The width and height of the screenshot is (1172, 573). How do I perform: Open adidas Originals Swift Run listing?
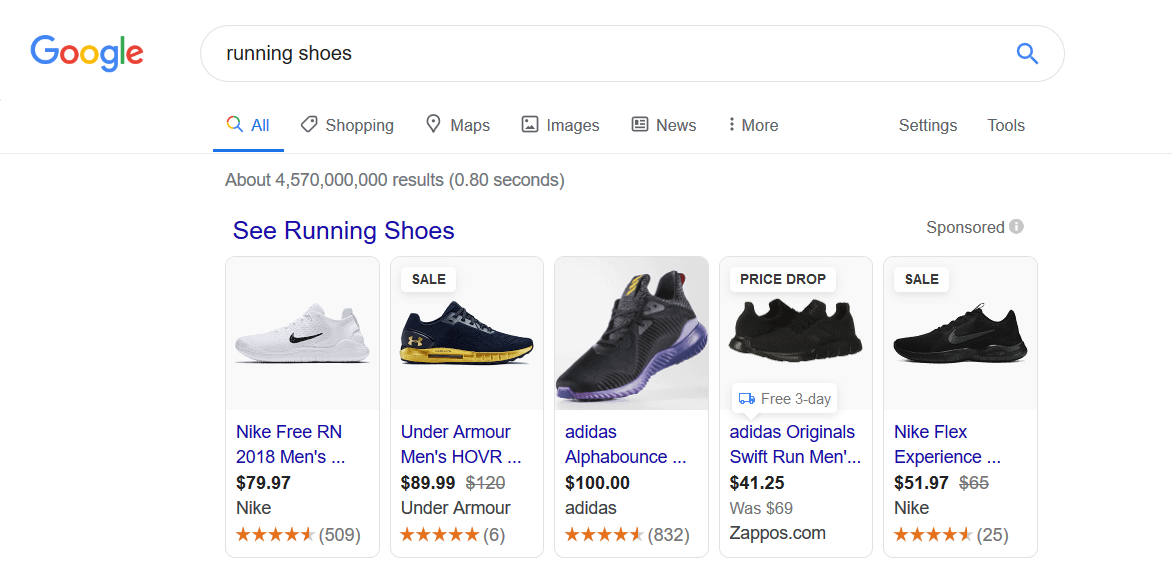tap(792, 444)
